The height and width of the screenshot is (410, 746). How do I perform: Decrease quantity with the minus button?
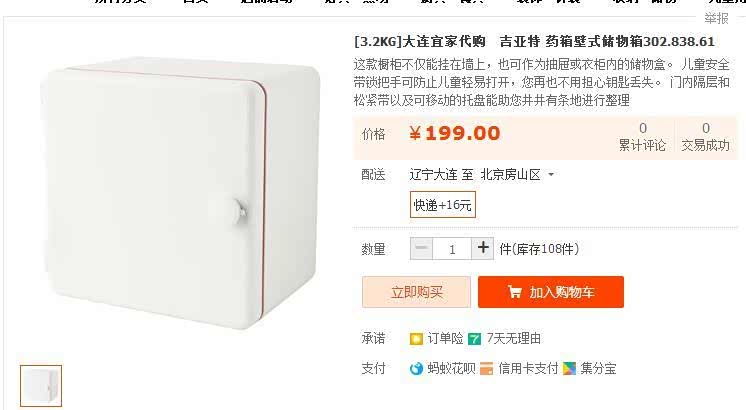coord(421,248)
